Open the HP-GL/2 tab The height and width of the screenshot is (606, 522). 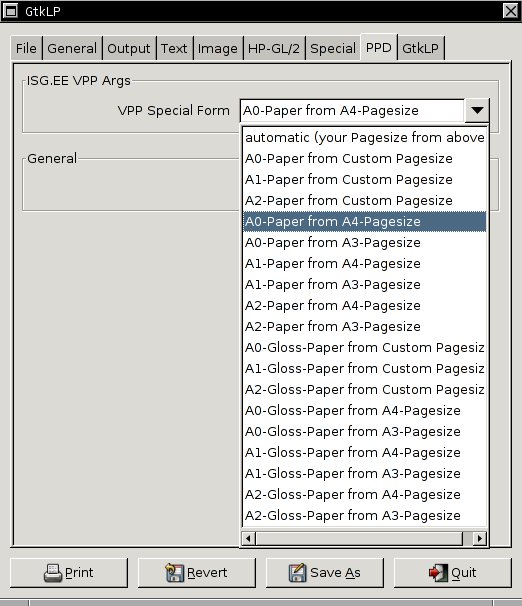coord(274,49)
